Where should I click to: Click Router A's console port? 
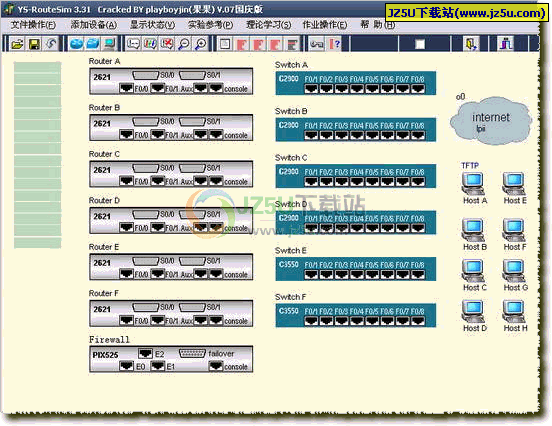tap(216, 88)
